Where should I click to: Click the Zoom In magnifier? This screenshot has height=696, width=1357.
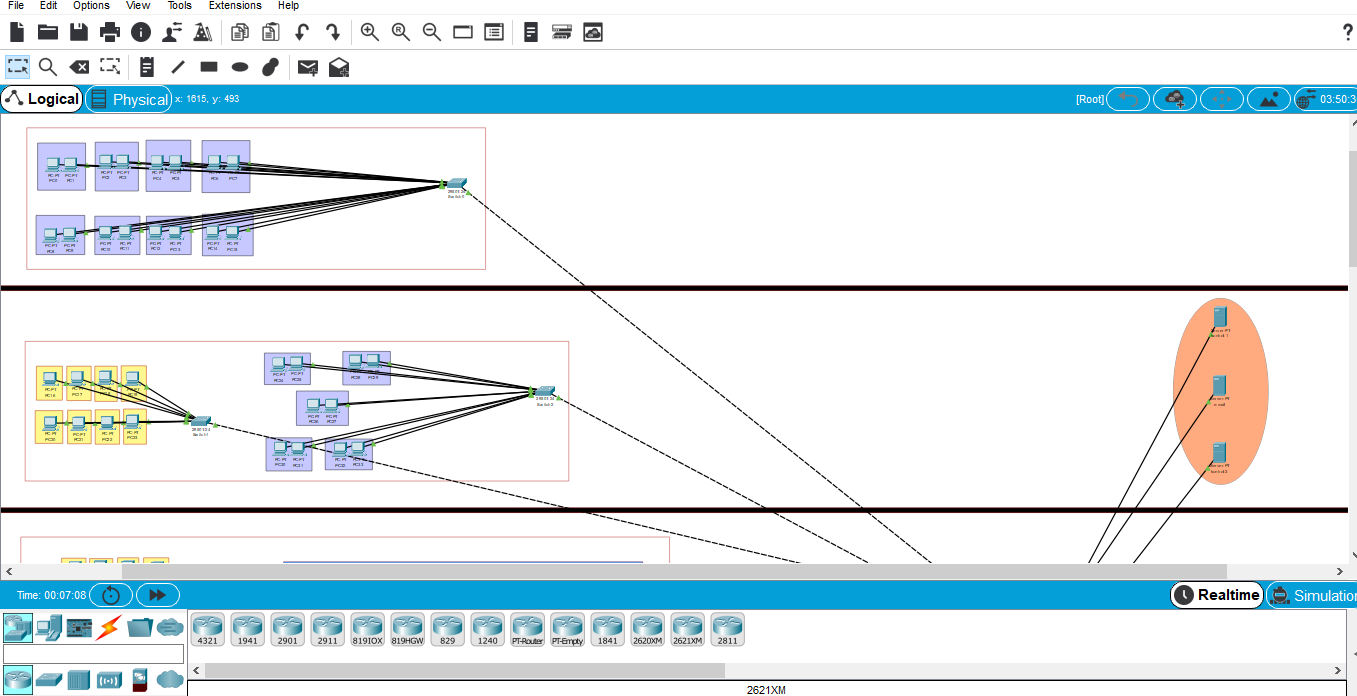[369, 32]
